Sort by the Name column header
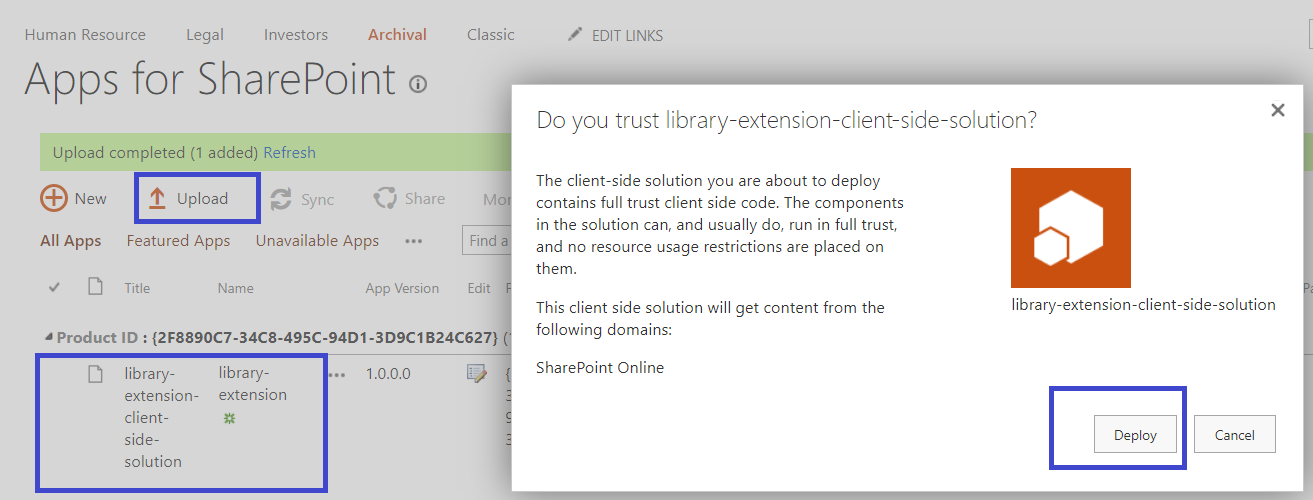Image resolution: width=1313 pixels, height=500 pixels. (x=236, y=288)
